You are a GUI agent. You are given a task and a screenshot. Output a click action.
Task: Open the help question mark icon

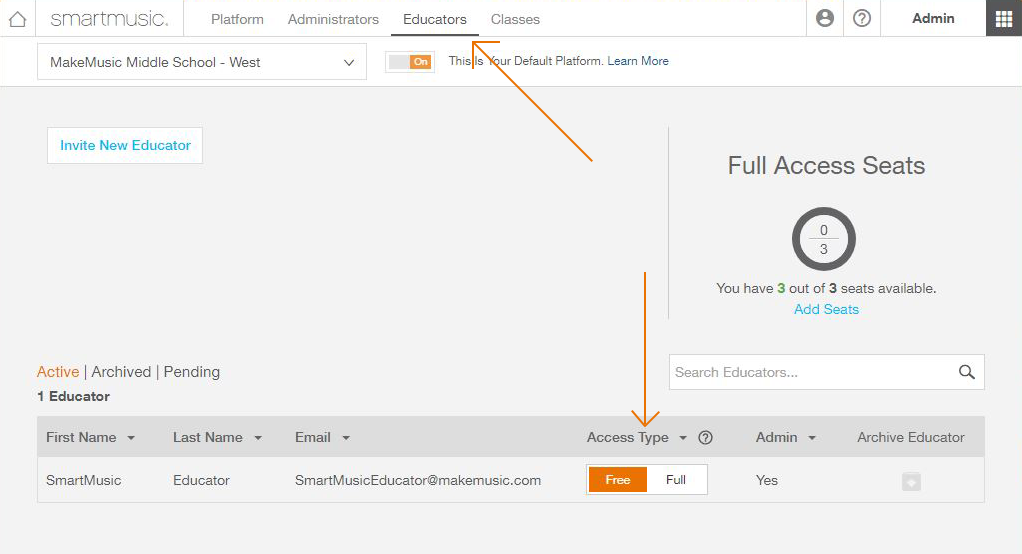click(x=862, y=18)
